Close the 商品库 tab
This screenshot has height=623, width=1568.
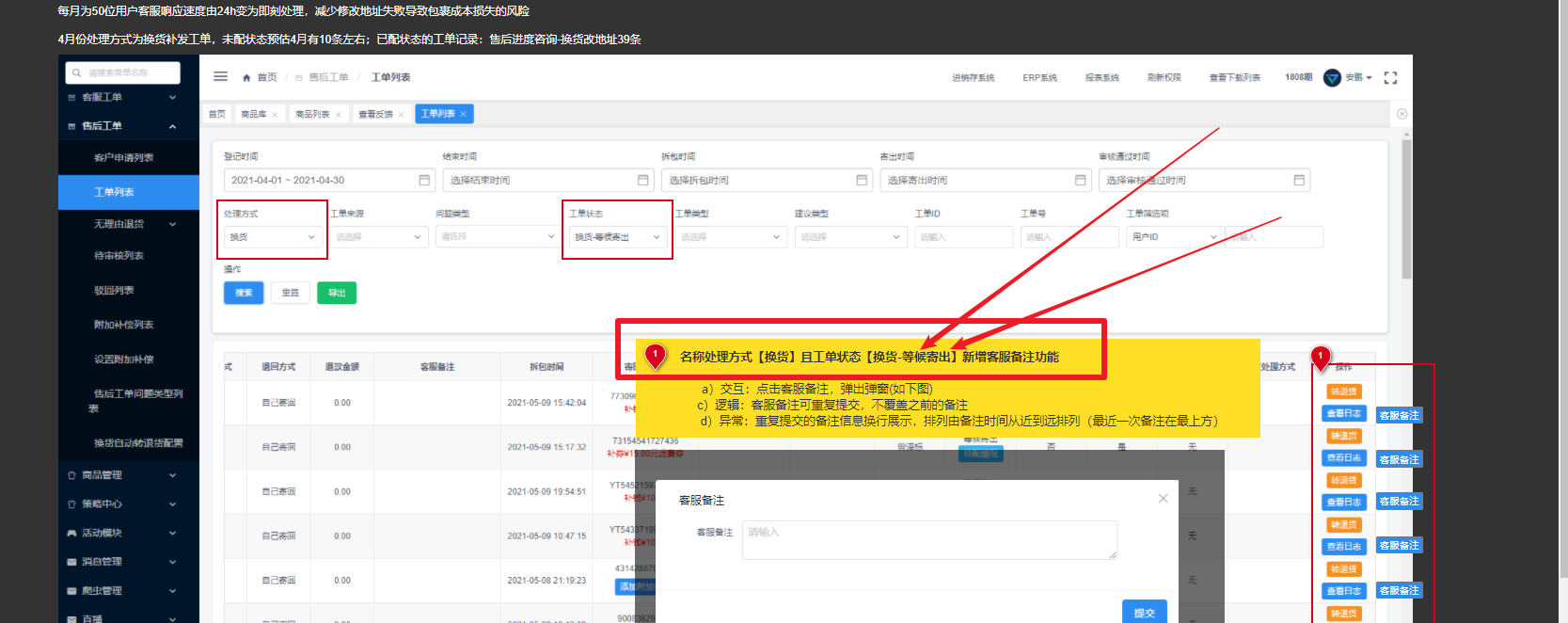(275, 115)
